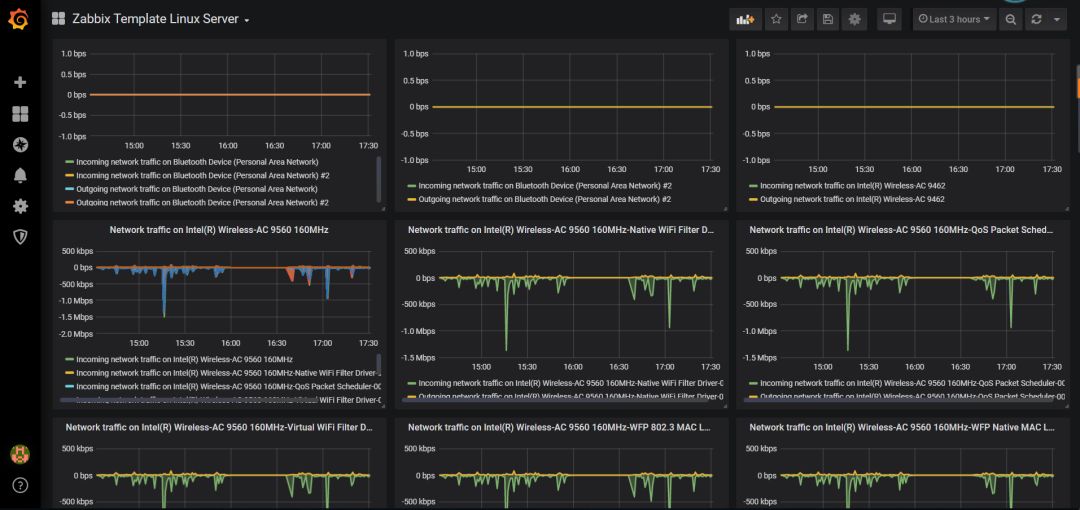The height and width of the screenshot is (510, 1080).
Task: Click yellow color swatch of Wireless-AC 9462 outgoing legend
Action: (754, 200)
